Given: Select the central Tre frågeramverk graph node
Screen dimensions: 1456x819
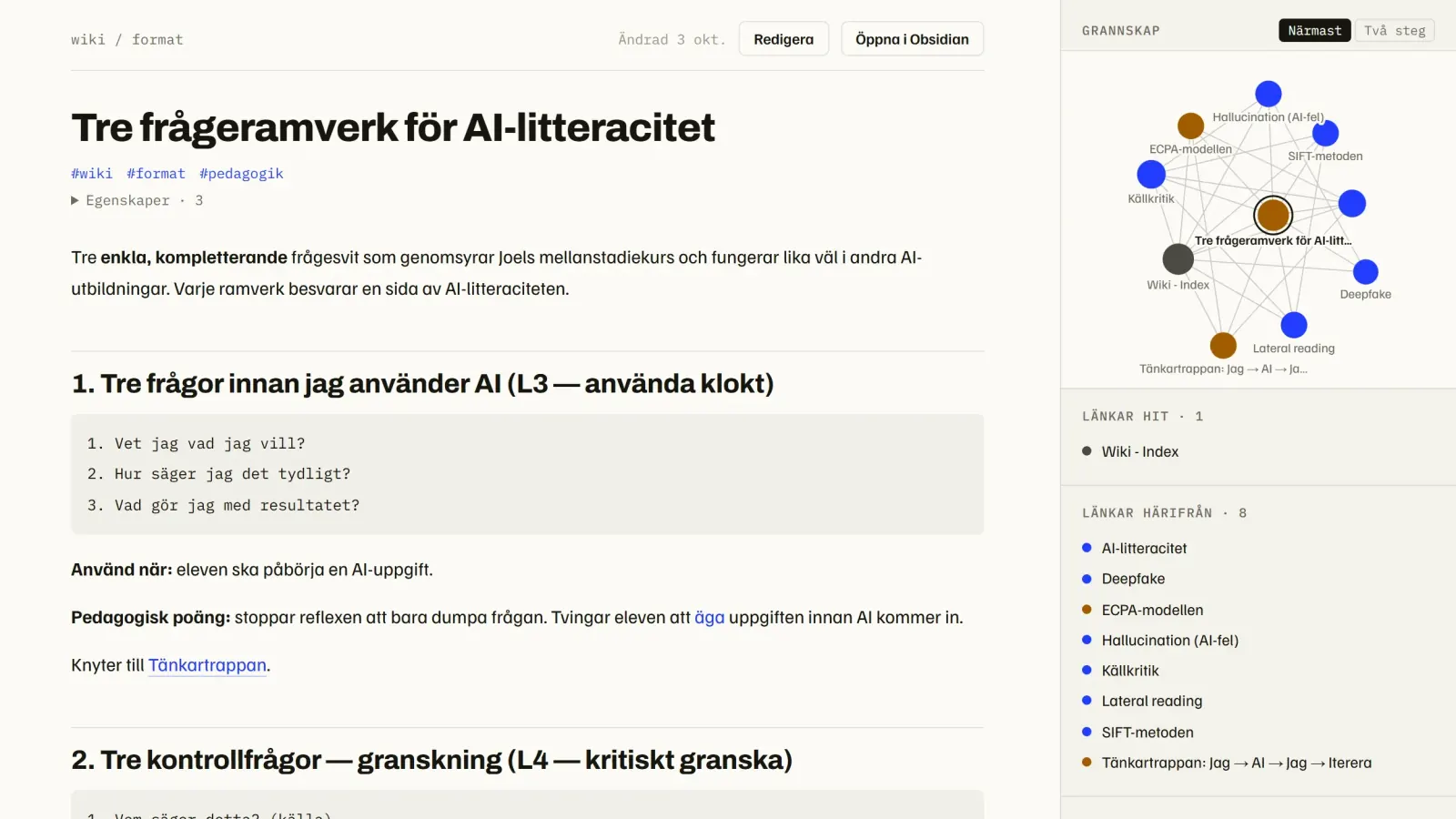Looking at the screenshot, I should (1273, 215).
